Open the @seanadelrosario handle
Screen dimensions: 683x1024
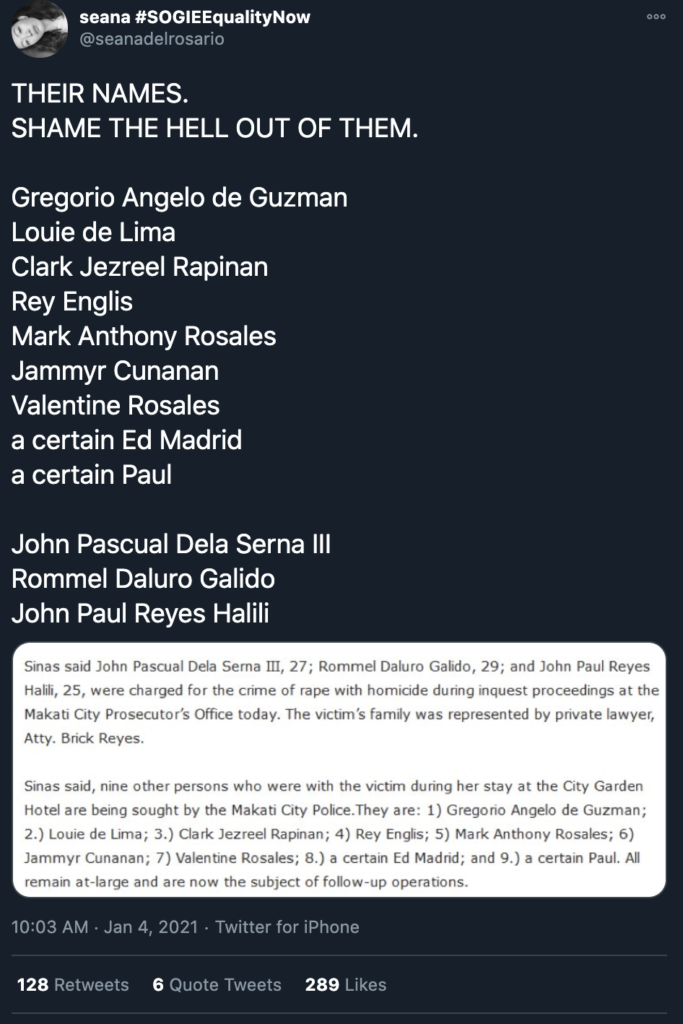coord(151,39)
